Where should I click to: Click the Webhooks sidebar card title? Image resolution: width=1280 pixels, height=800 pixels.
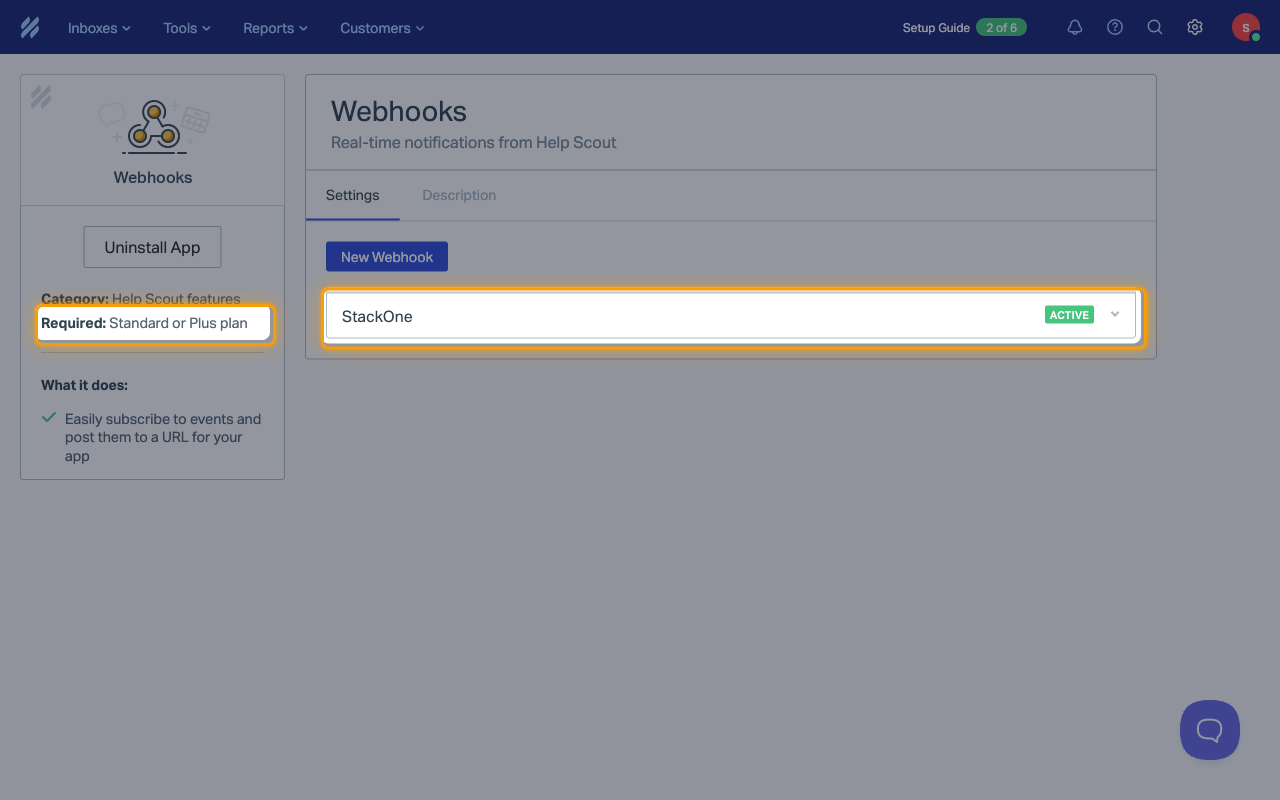153,177
